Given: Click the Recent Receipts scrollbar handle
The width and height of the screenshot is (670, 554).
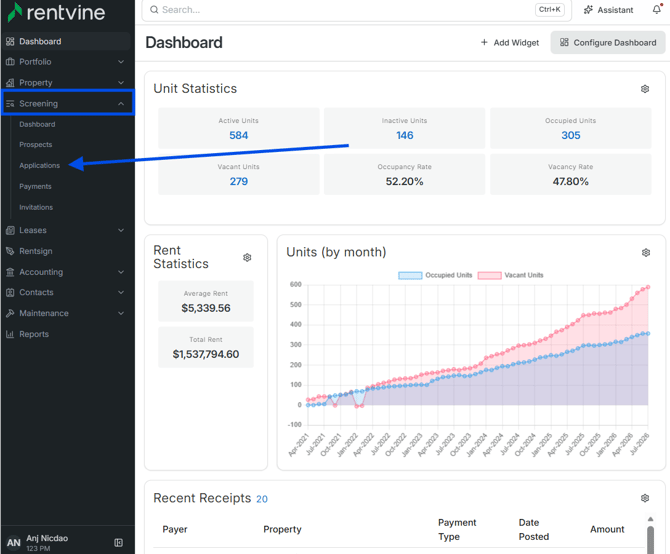Looking at the screenshot, I should [x=650, y=539].
